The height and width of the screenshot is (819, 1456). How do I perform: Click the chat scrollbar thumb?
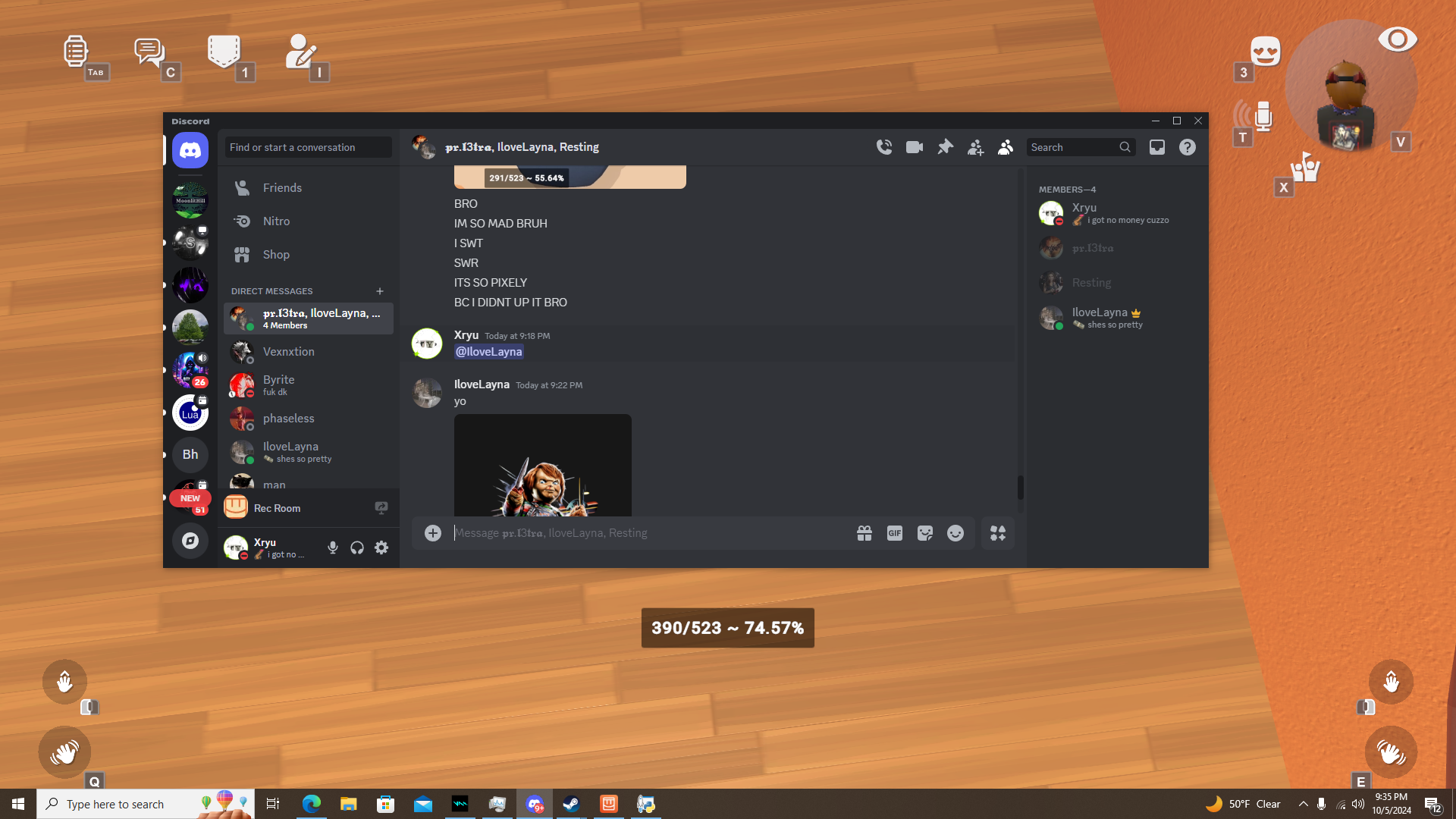pos(1021,488)
